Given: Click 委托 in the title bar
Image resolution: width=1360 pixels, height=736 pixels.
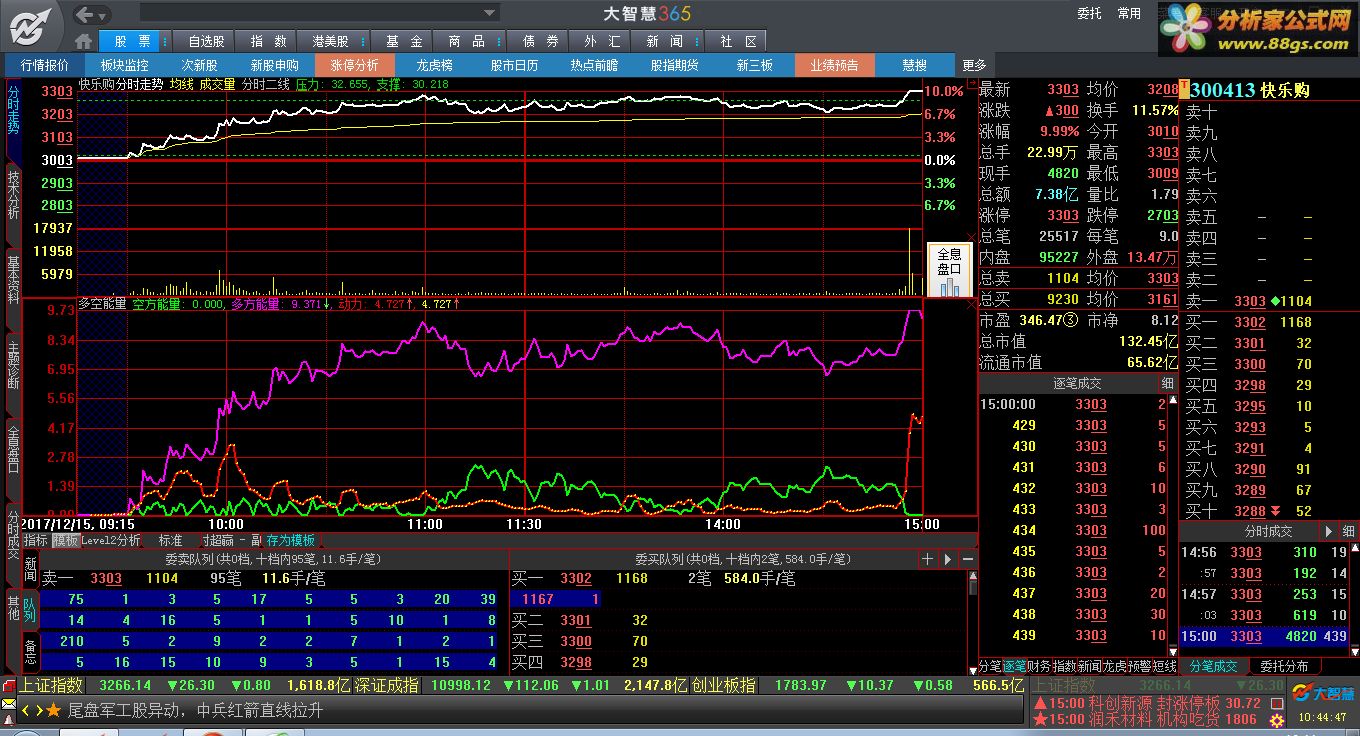Looking at the screenshot, I should pos(1089,14).
